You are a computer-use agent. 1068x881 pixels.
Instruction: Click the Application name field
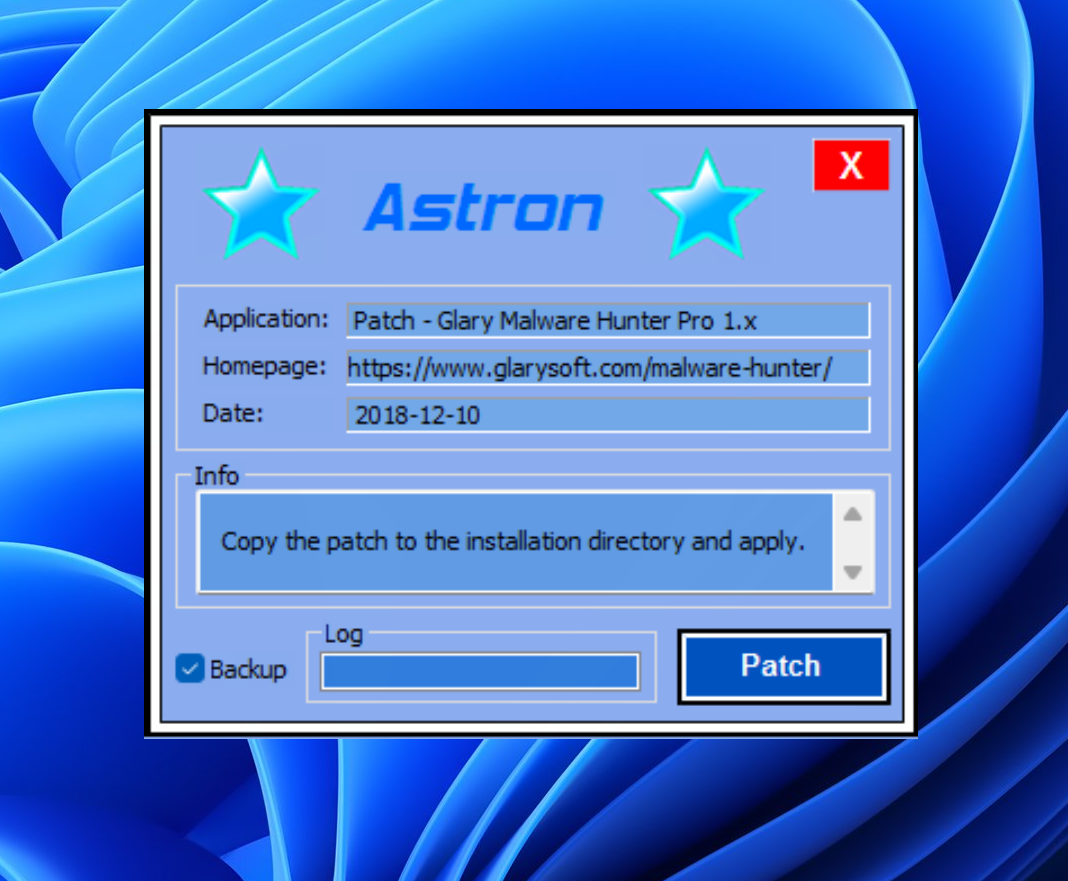(608, 321)
